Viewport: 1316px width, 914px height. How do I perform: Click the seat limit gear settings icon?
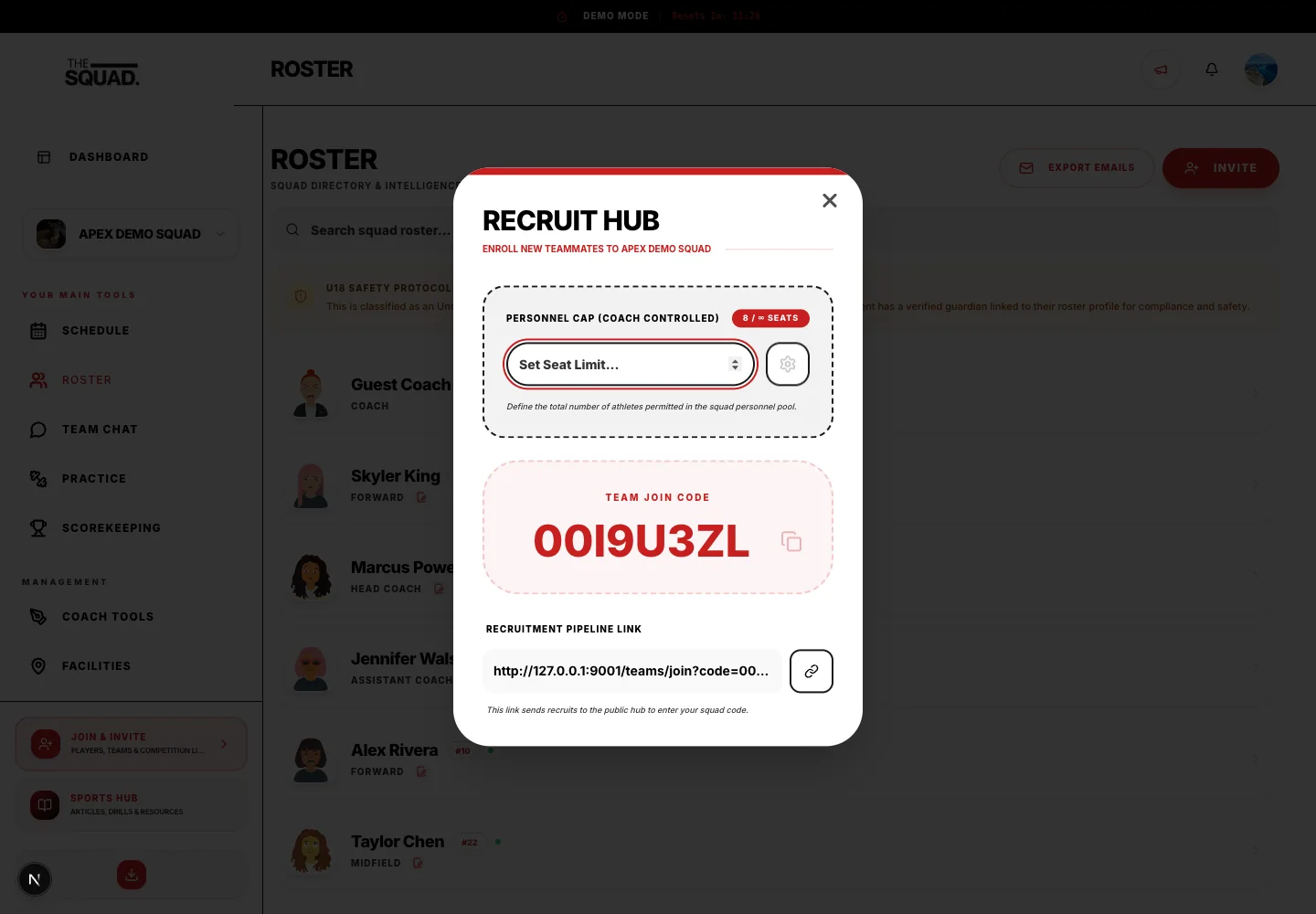(788, 365)
